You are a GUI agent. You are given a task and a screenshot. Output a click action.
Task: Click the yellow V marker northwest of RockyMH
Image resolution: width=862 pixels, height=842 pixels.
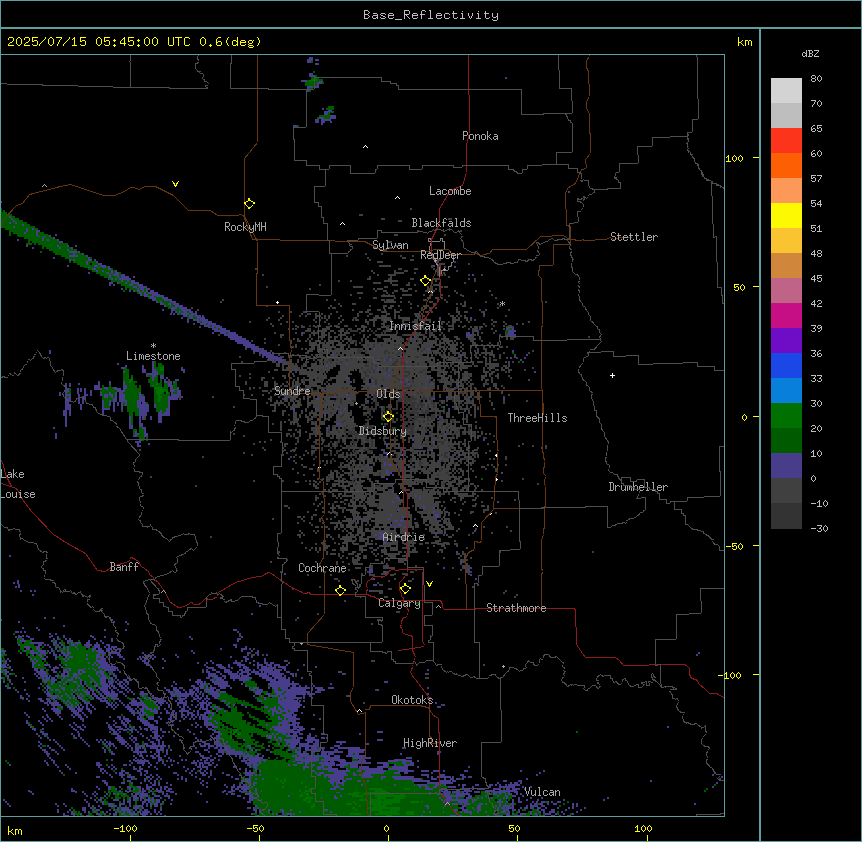coord(175,184)
